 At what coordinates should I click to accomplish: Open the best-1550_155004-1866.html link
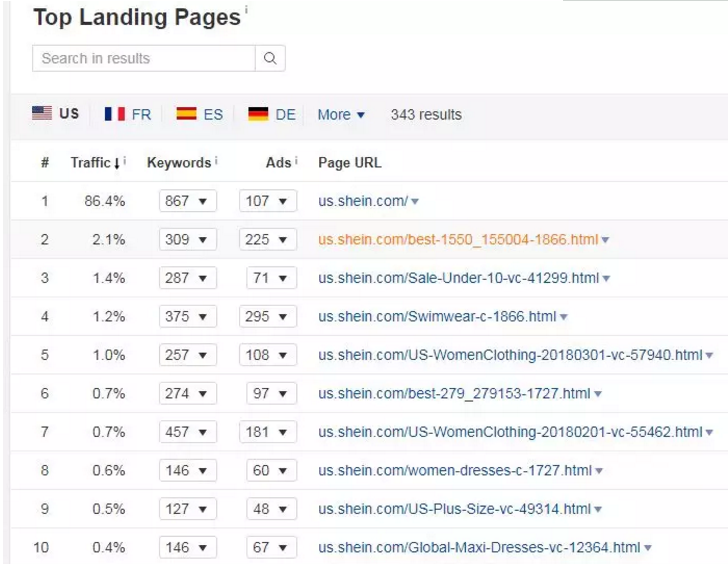point(458,240)
